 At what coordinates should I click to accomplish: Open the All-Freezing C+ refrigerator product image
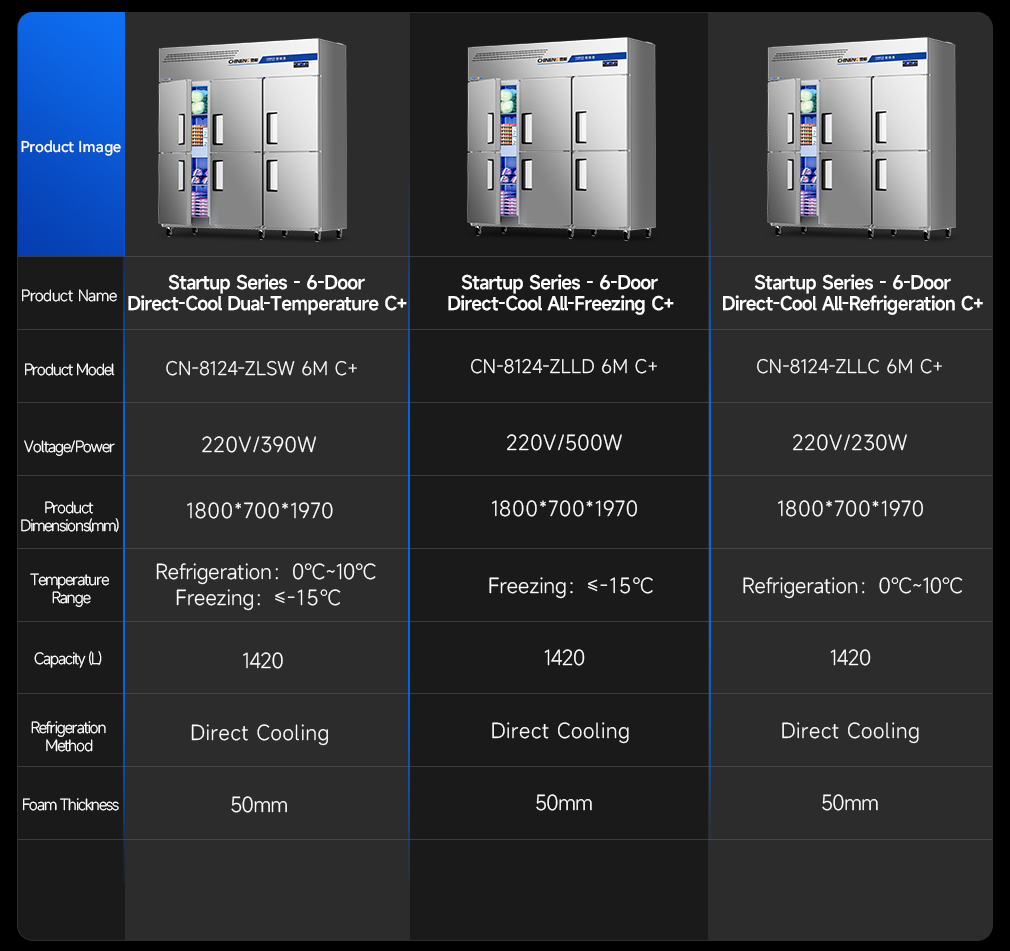coord(562,140)
